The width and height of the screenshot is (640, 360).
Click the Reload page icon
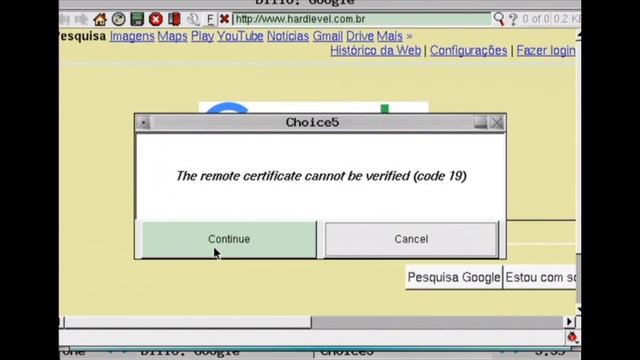click(118, 19)
